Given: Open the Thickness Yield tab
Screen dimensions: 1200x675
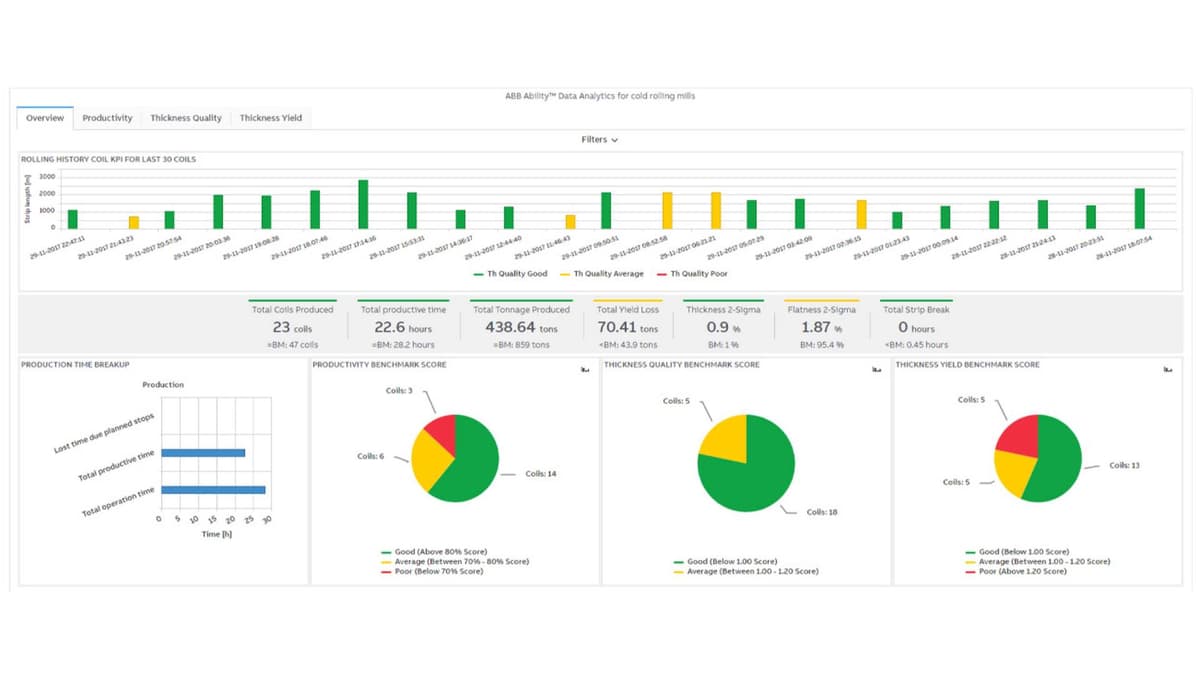Looking at the screenshot, I should (x=271, y=118).
